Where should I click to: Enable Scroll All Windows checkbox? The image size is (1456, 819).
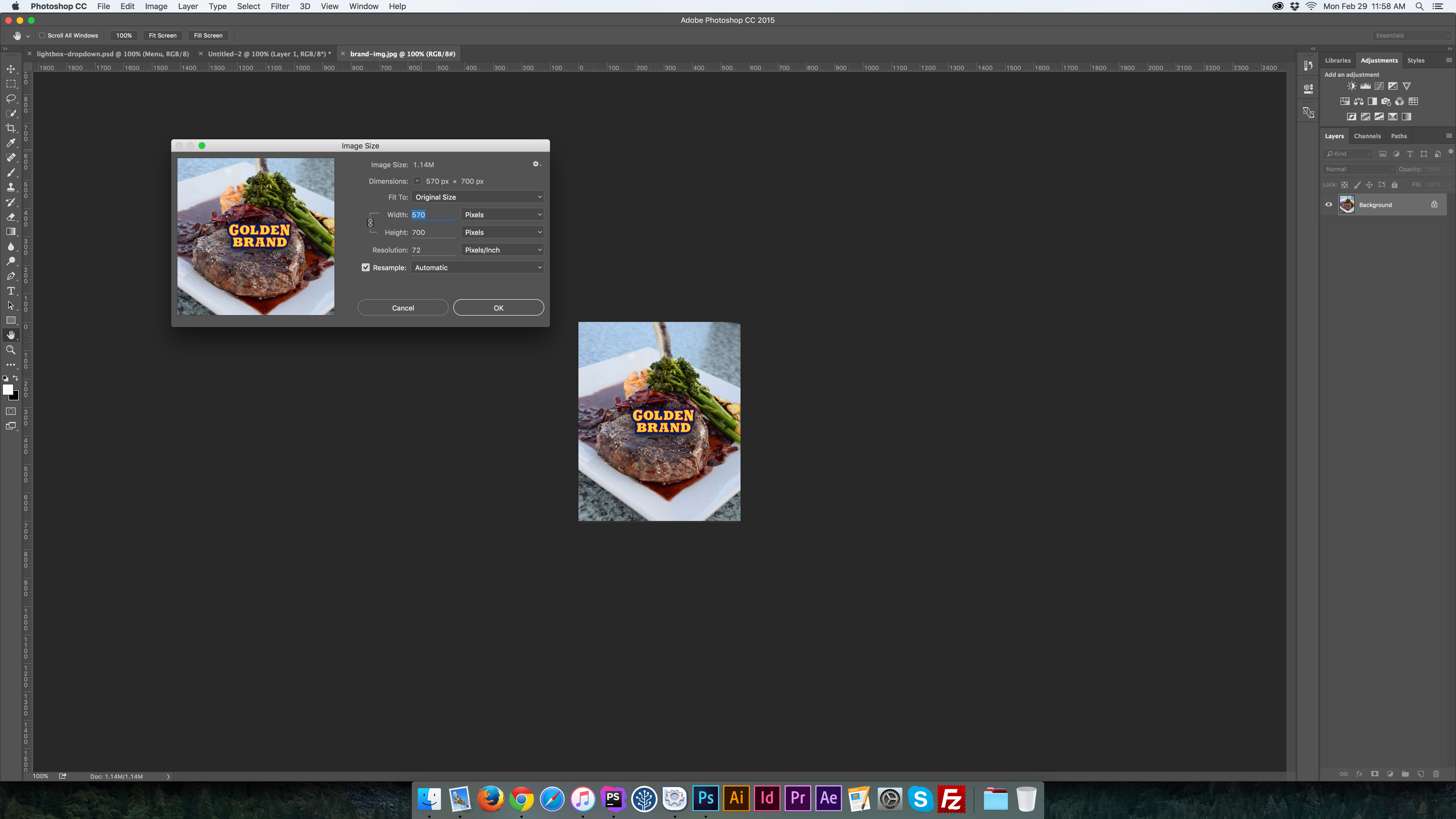point(42,35)
